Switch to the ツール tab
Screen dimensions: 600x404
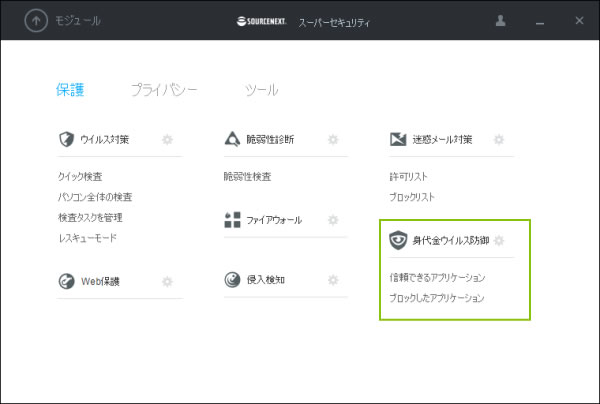click(262, 90)
